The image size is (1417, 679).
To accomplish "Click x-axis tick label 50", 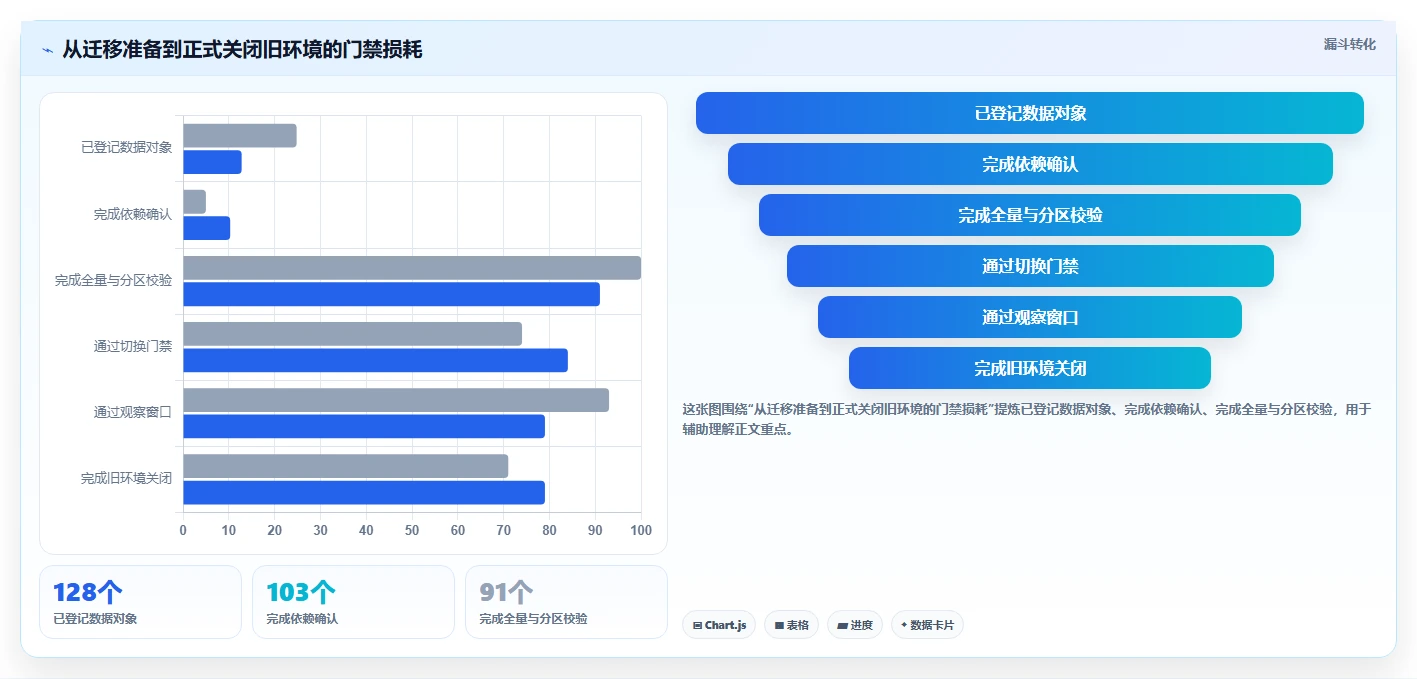I will [412, 530].
